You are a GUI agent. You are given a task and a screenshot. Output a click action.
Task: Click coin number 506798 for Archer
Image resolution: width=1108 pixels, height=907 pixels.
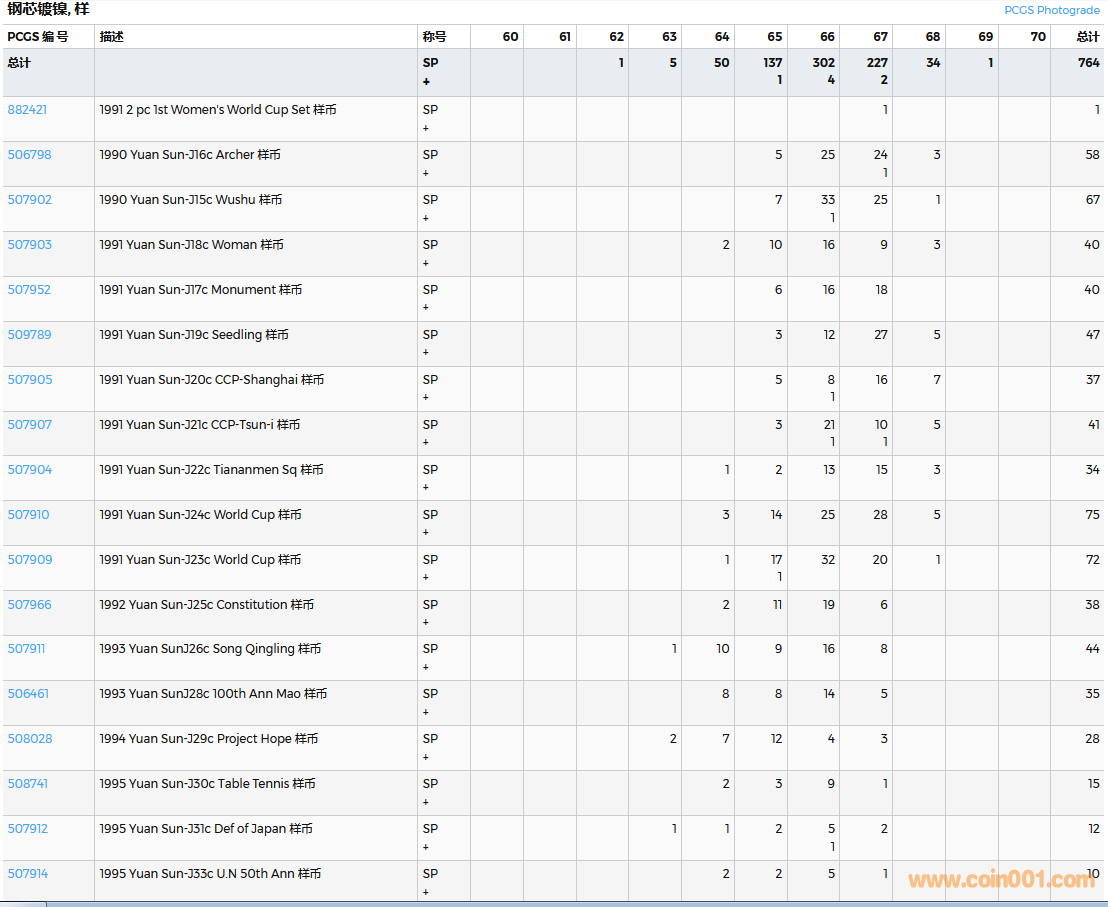29,155
